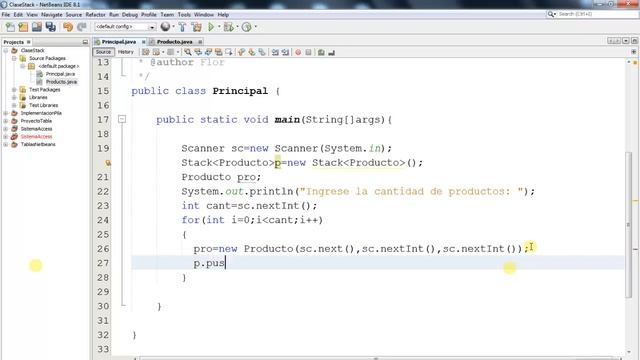Click the globe browser icon in toolbar
Viewport: 640px width, 360px height.
pos(165,27)
